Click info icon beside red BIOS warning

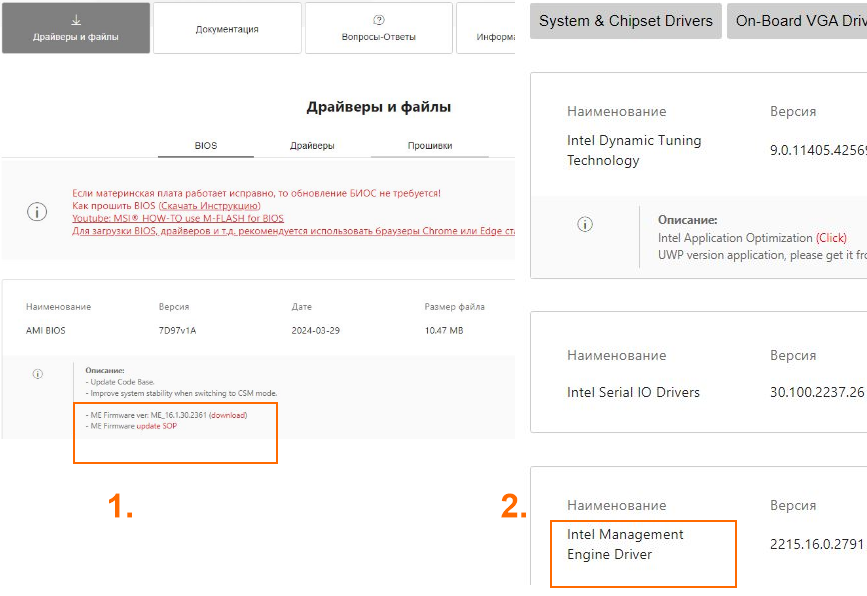point(37,212)
